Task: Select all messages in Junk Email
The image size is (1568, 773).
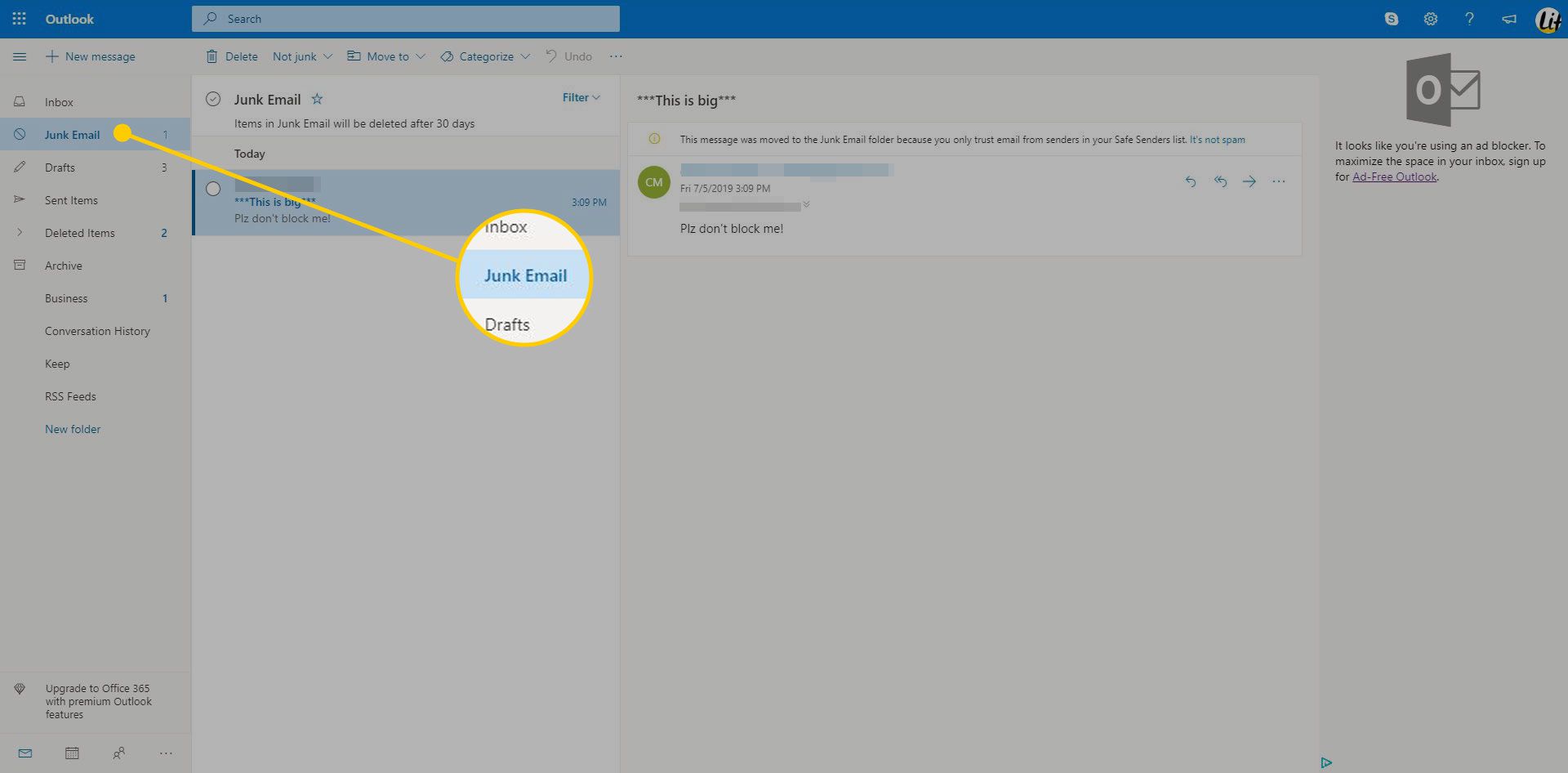Action: tap(213, 99)
